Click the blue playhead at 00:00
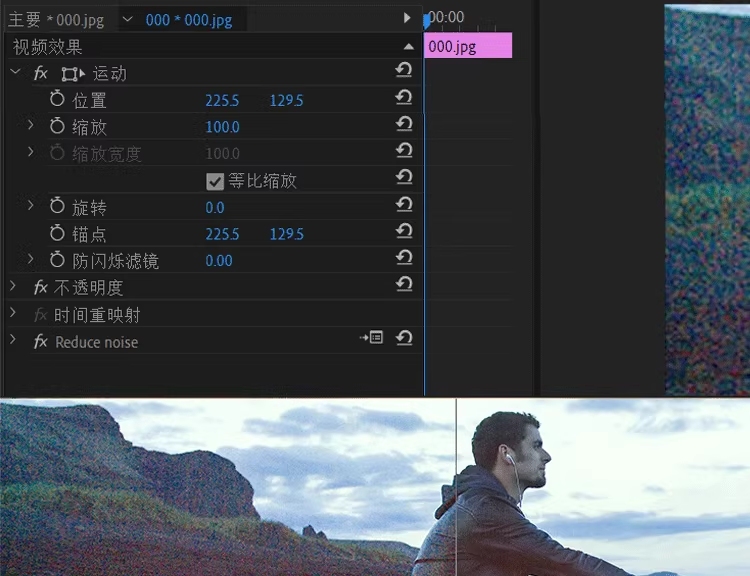 tap(427, 20)
